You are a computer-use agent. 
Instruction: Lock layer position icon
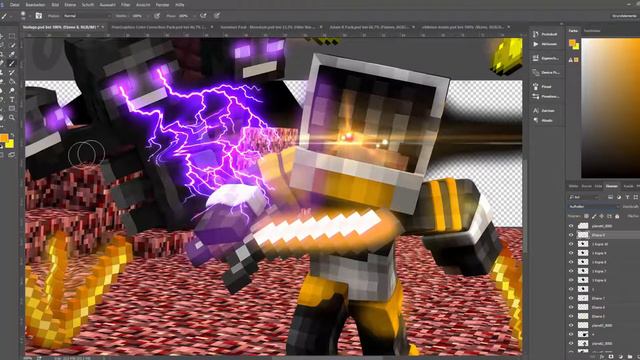pos(602,216)
